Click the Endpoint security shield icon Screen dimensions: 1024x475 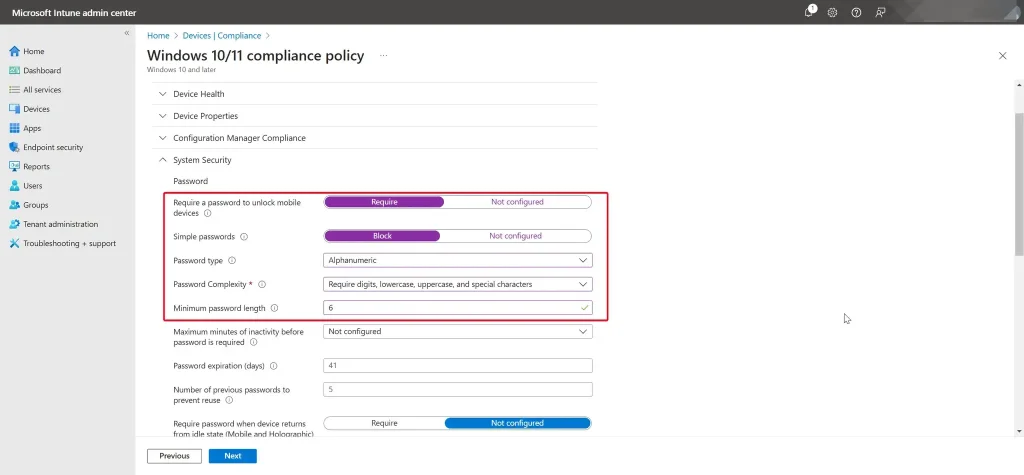14,147
